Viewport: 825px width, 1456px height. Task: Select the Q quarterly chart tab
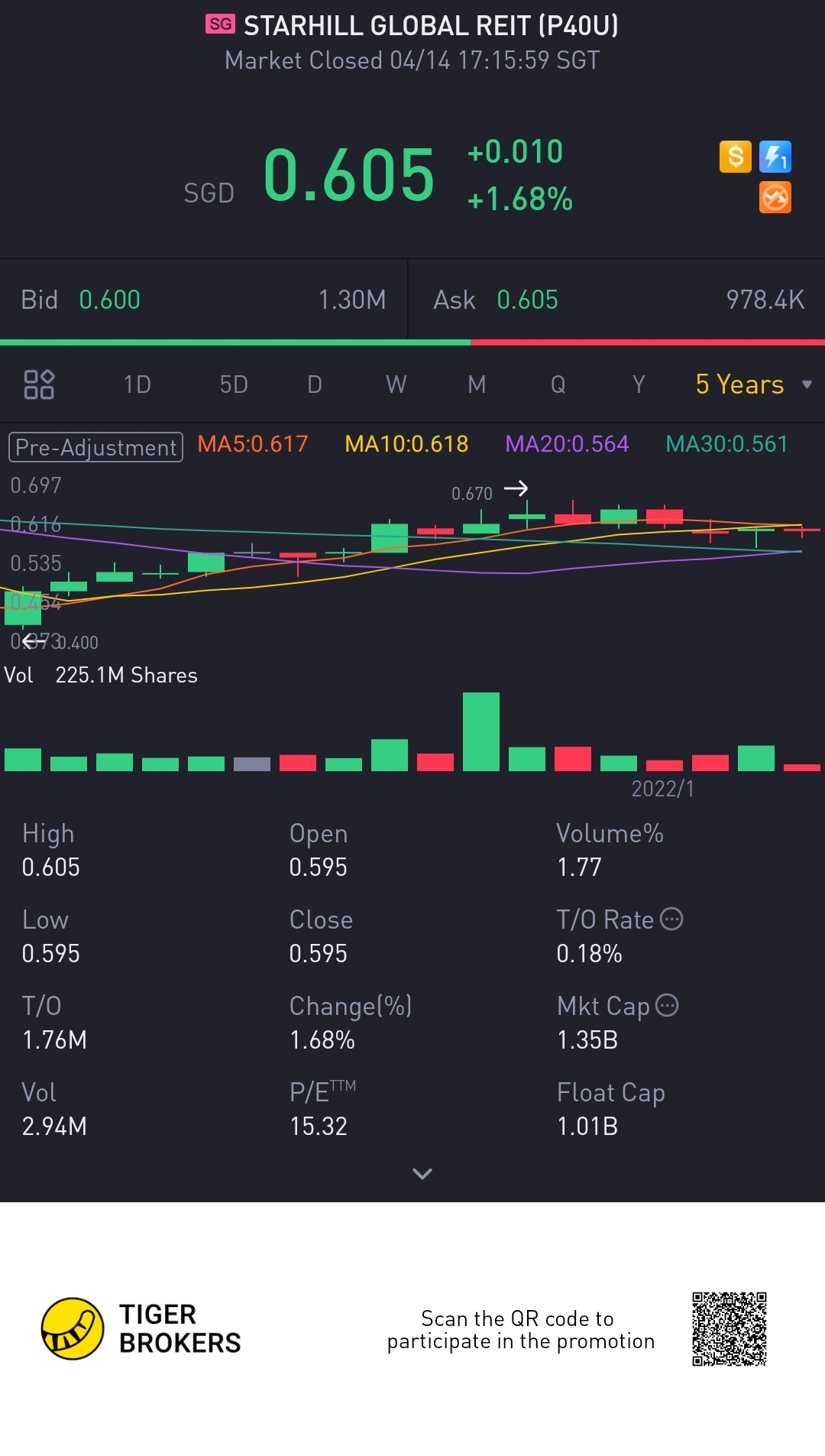click(x=558, y=384)
